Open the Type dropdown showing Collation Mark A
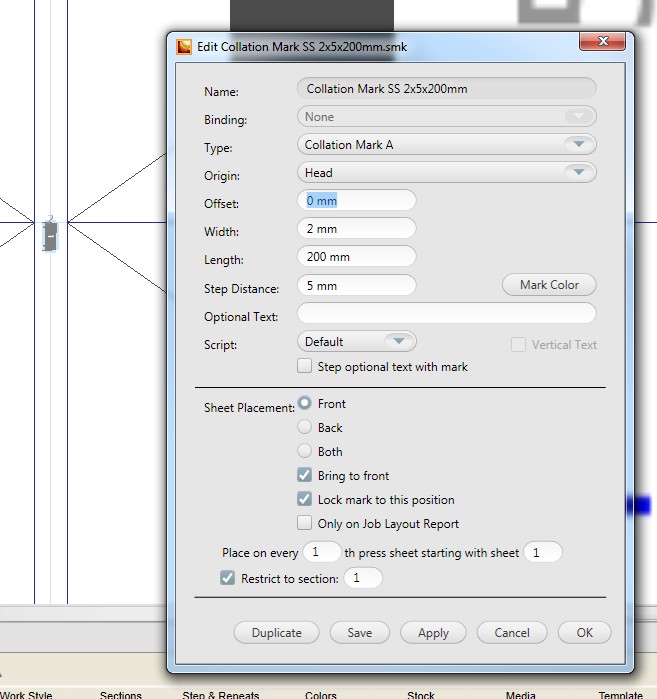The image size is (657, 699). click(x=447, y=144)
